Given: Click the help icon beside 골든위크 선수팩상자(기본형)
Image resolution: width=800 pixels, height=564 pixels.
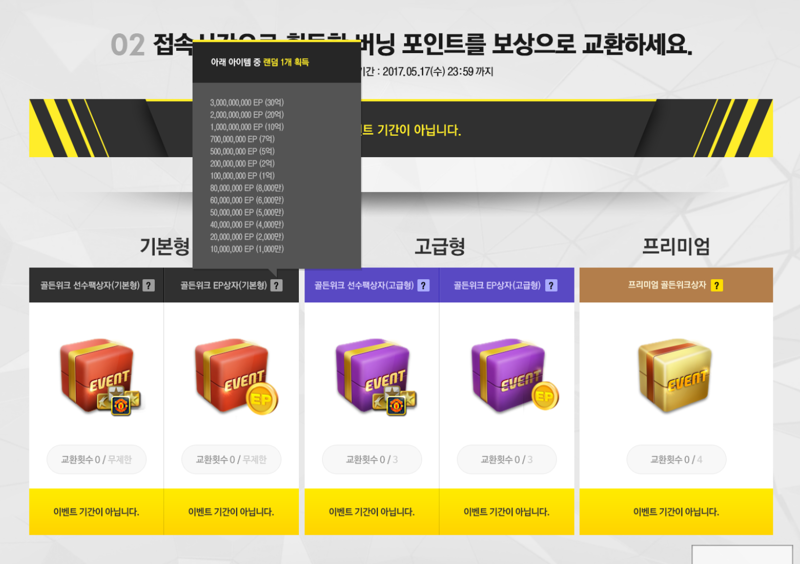Looking at the screenshot, I should [148, 285].
